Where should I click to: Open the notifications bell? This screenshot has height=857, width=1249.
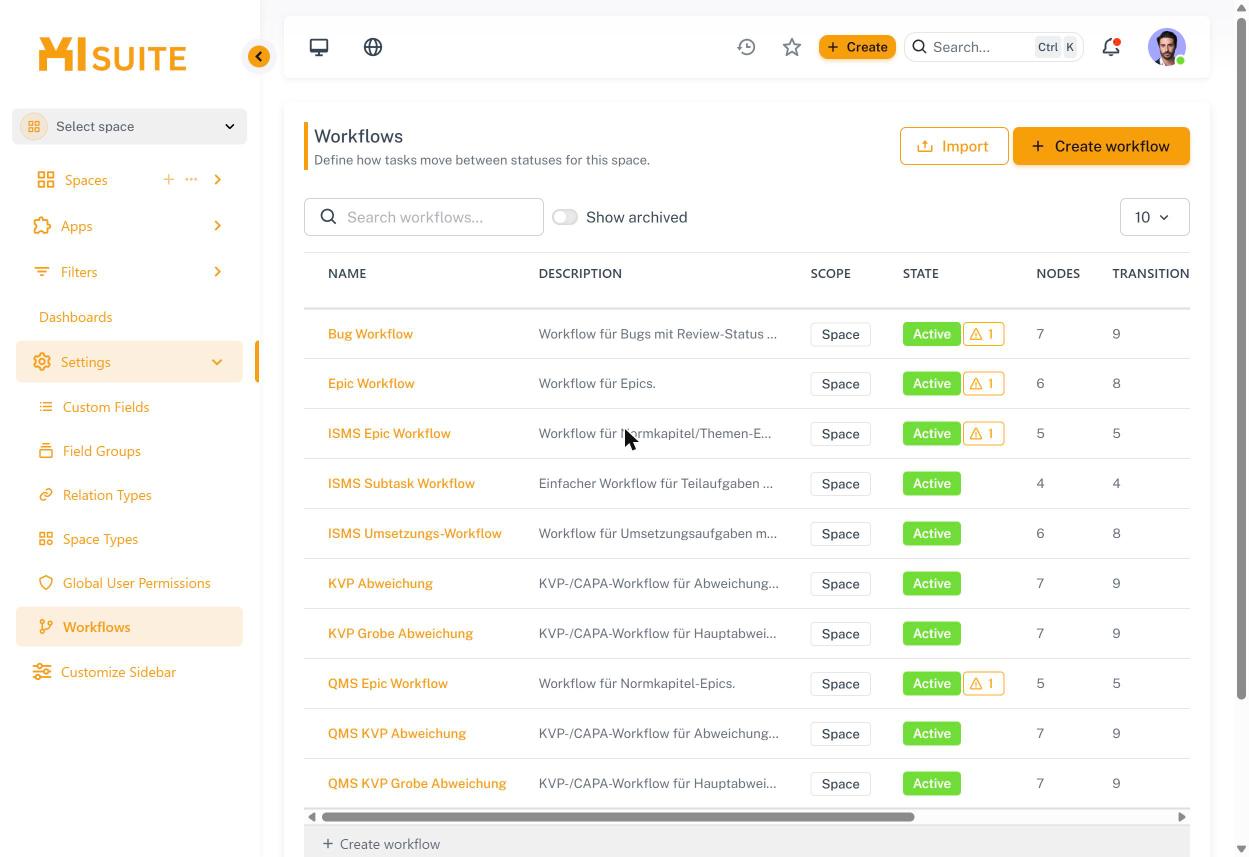[x=1111, y=47]
